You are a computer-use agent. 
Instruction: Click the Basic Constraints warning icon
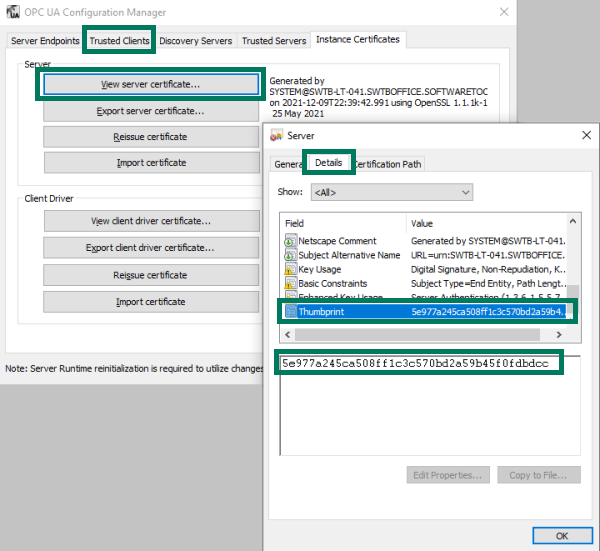tap(290, 284)
